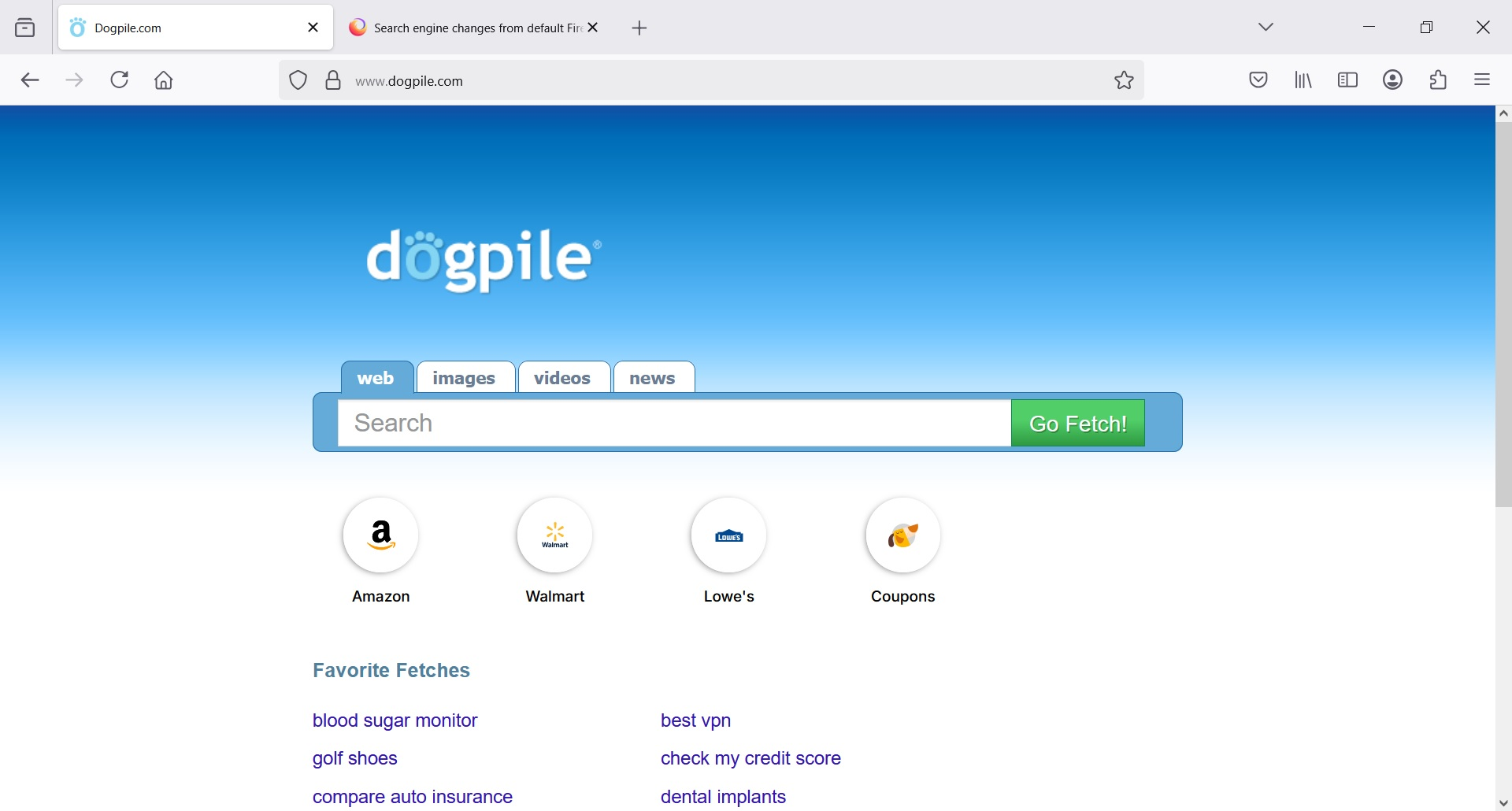Click scrollbar up arrow
The width and height of the screenshot is (1512, 811).
tap(1504, 114)
